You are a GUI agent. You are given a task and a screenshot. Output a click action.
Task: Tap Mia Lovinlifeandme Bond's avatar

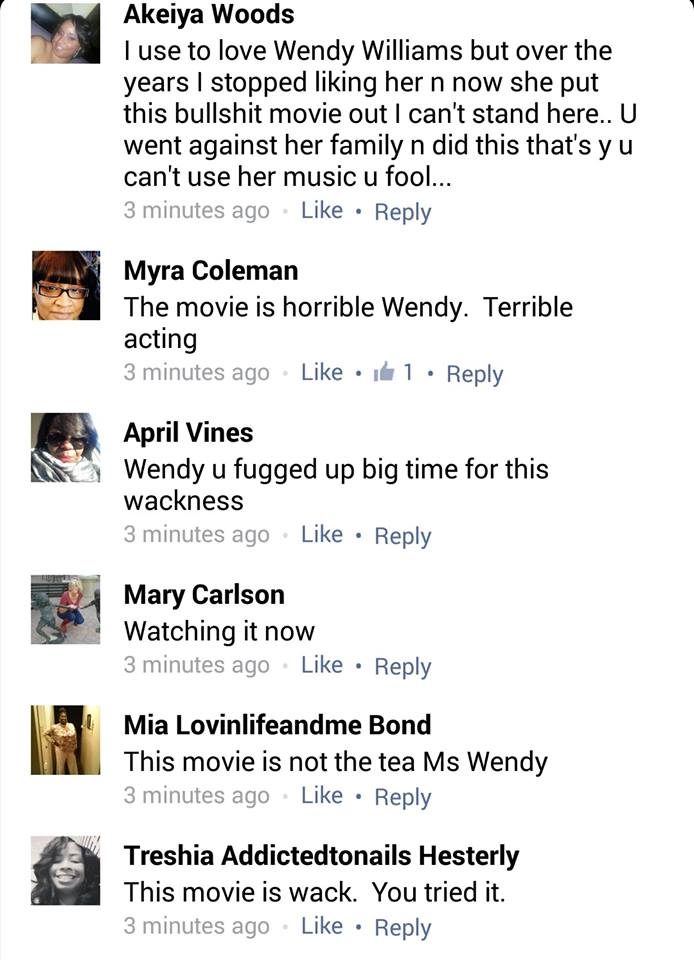pos(66,740)
